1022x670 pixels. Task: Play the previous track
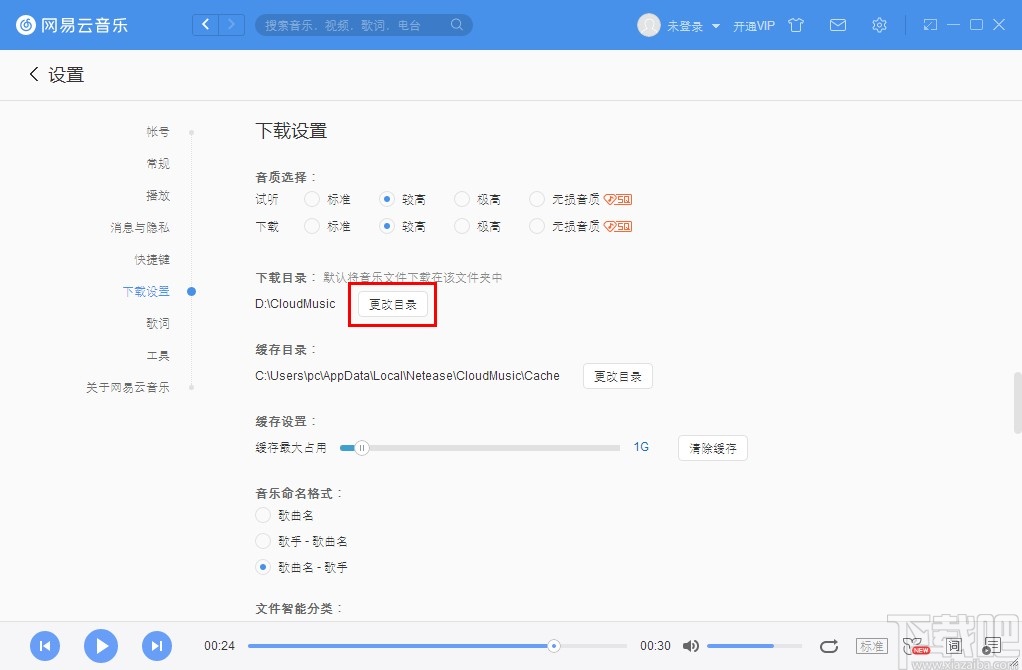tap(45, 646)
